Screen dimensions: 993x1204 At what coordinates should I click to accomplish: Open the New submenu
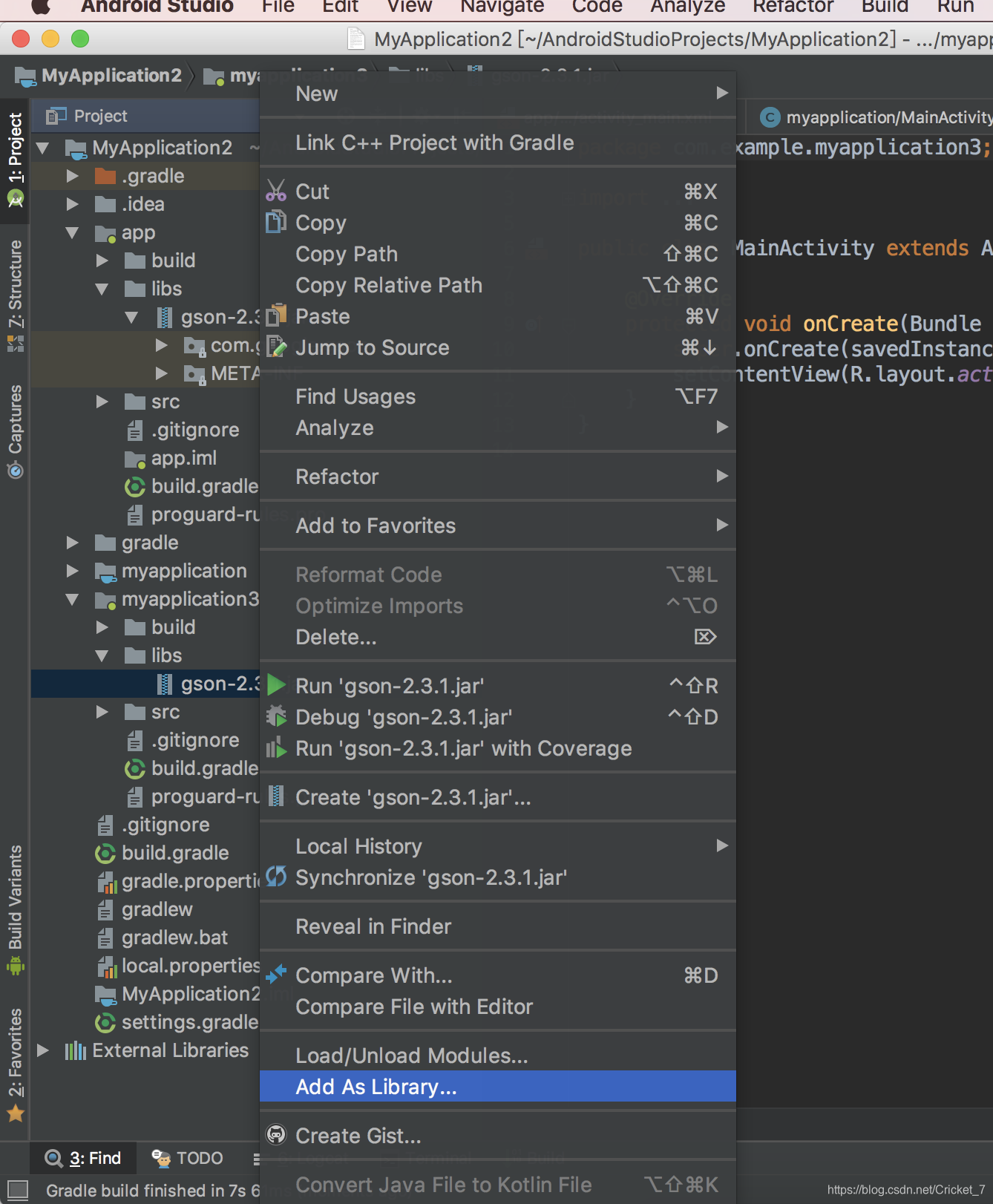[498, 94]
